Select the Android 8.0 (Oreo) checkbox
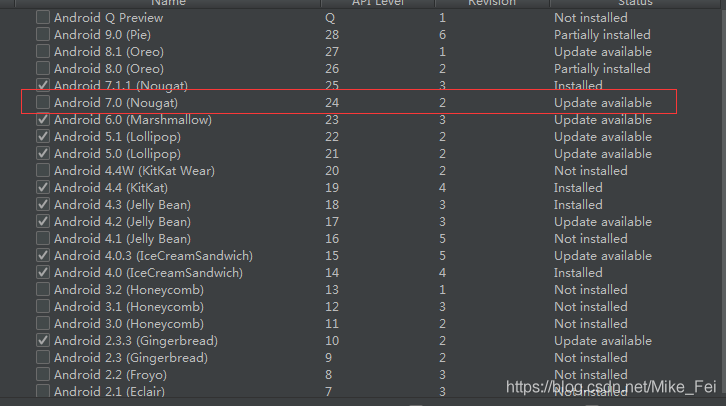Image resolution: width=726 pixels, height=406 pixels. click(43, 69)
